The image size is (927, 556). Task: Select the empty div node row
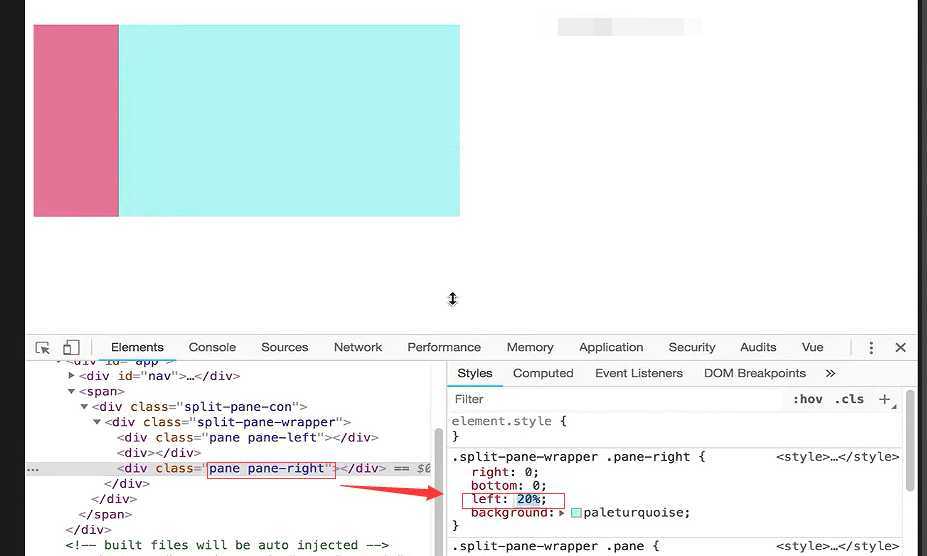[159, 453]
